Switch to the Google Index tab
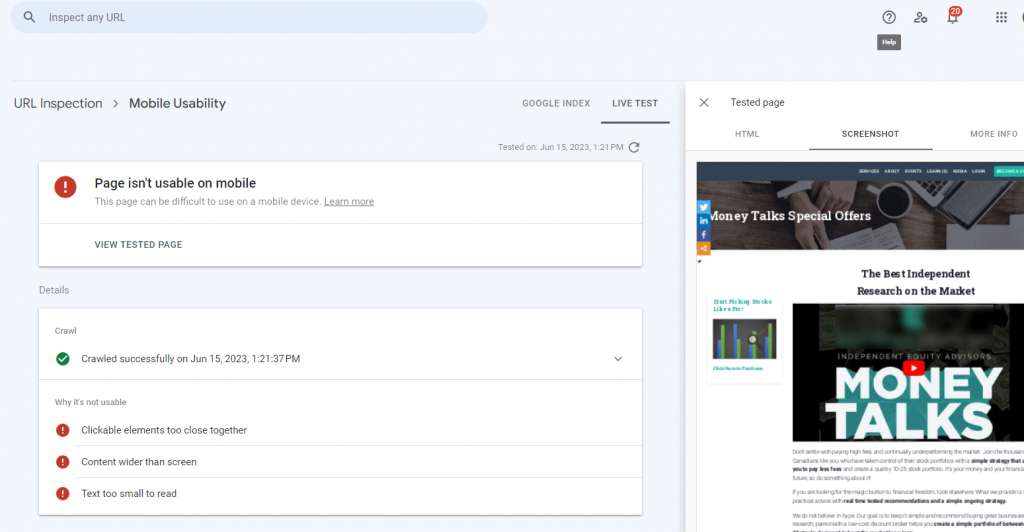The width and height of the screenshot is (1024, 532). [556, 103]
